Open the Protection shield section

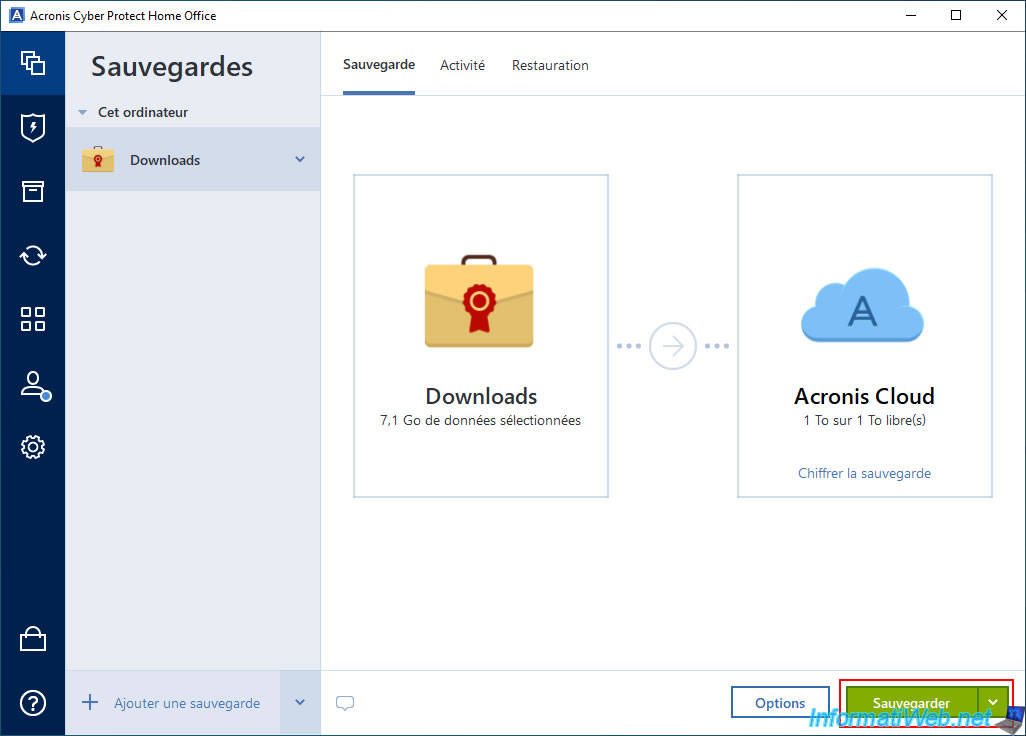(33, 128)
